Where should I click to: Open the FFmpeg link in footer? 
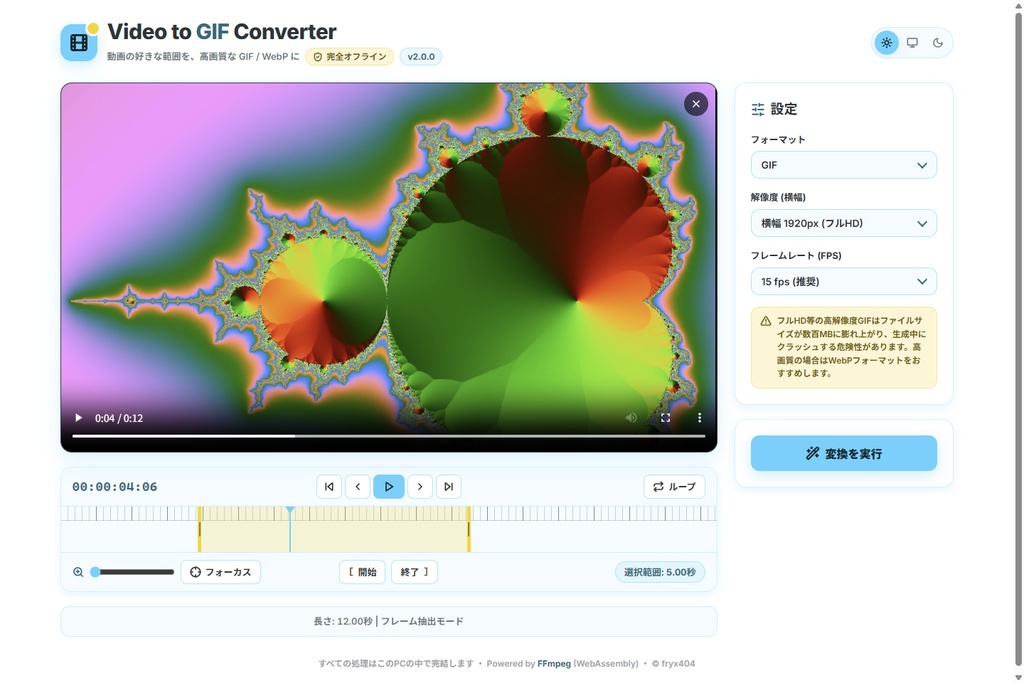click(554, 663)
